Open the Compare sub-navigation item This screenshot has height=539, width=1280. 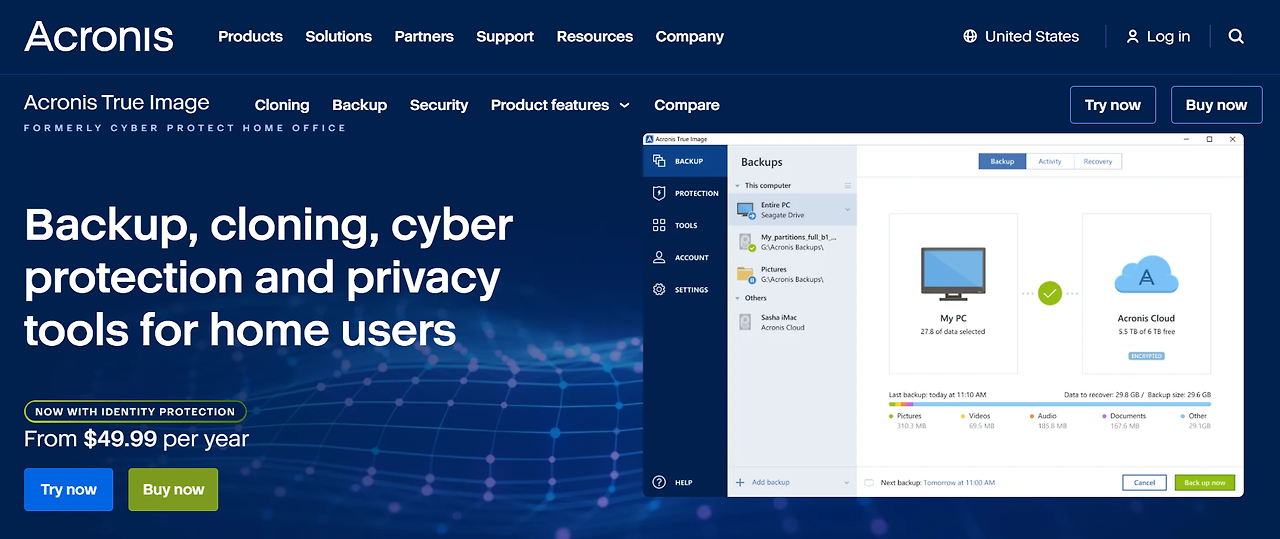[687, 105]
